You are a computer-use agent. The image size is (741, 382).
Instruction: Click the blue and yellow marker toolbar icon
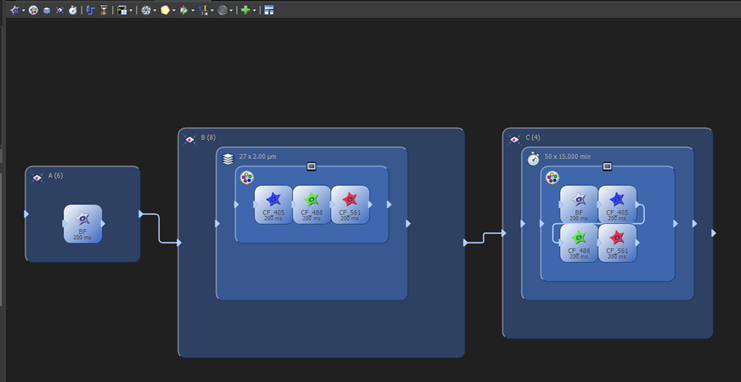(204, 10)
